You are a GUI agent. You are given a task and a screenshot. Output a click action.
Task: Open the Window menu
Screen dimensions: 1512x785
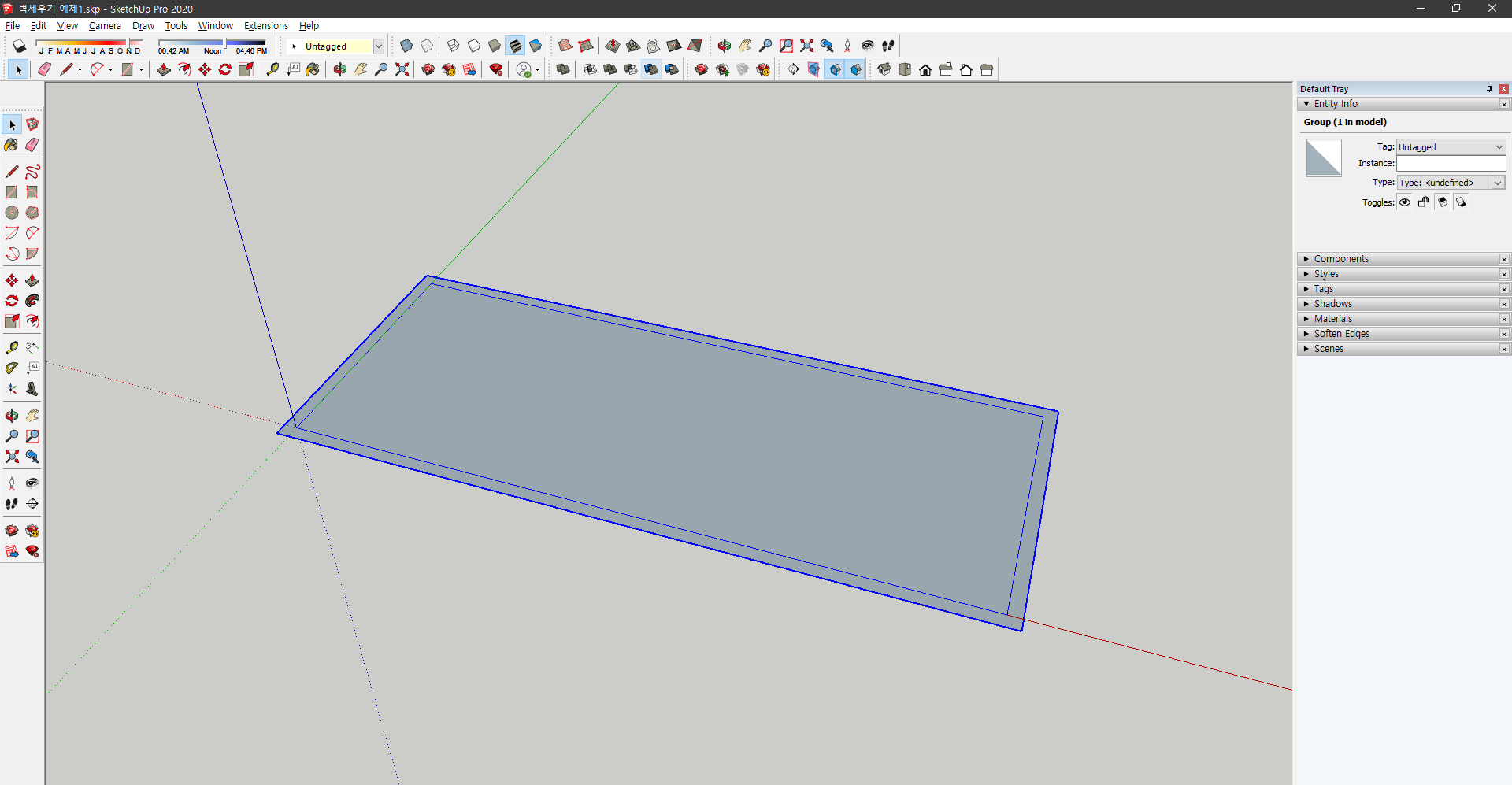click(216, 26)
